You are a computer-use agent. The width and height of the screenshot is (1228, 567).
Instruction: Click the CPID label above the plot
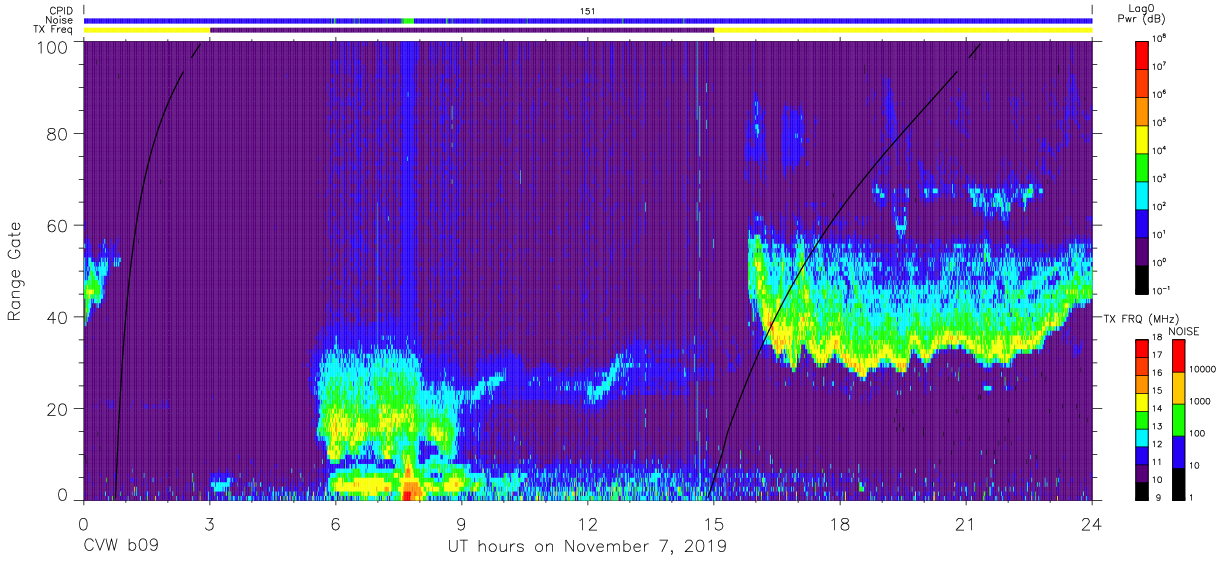(60, 10)
